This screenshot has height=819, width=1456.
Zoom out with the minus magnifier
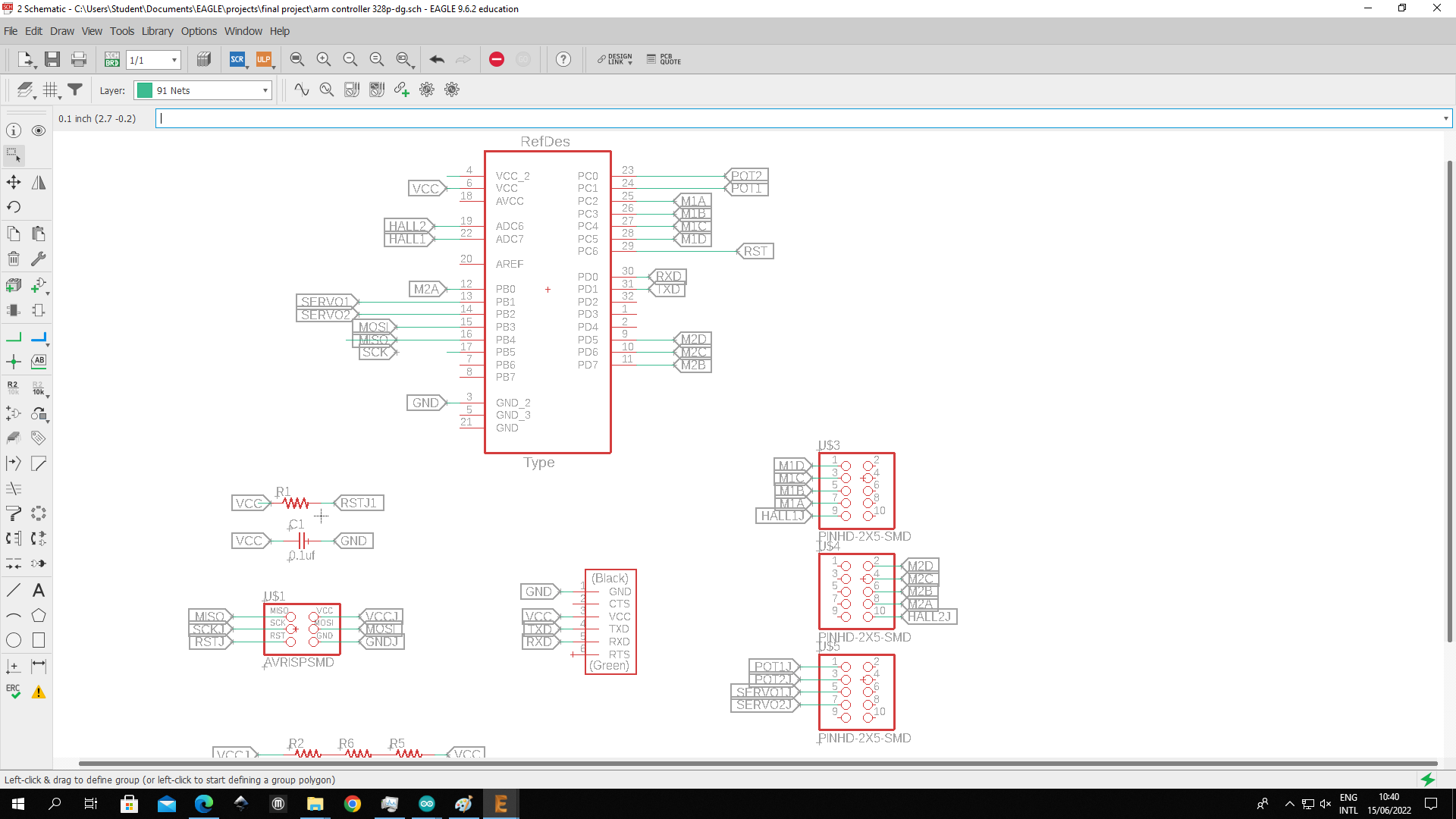tap(350, 59)
